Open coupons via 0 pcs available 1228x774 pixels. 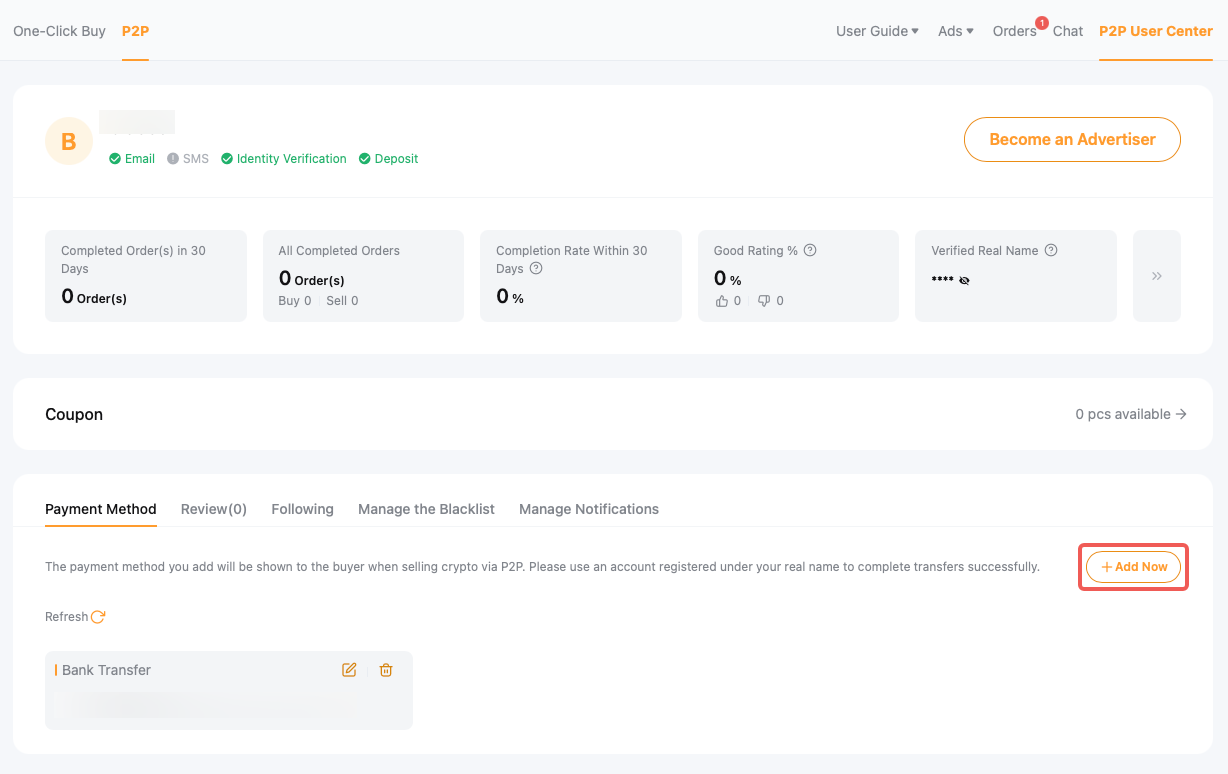(1130, 414)
